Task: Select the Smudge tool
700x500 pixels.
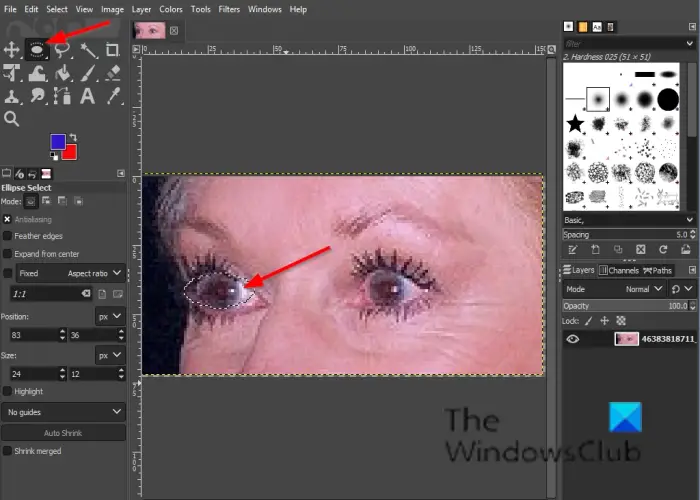Action: pos(38,96)
